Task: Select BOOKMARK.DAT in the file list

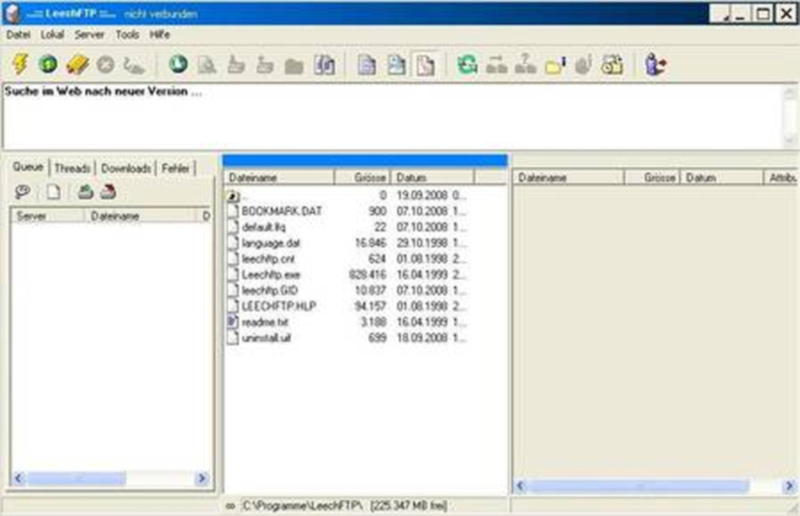Action: tap(282, 211)
